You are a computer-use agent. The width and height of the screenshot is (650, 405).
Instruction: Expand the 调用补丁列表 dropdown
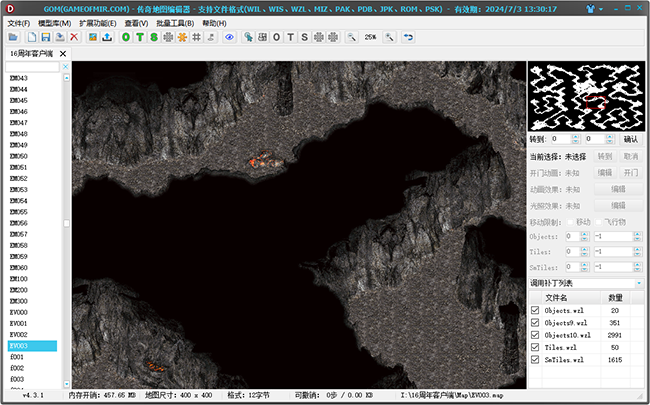tap(637, 282)
